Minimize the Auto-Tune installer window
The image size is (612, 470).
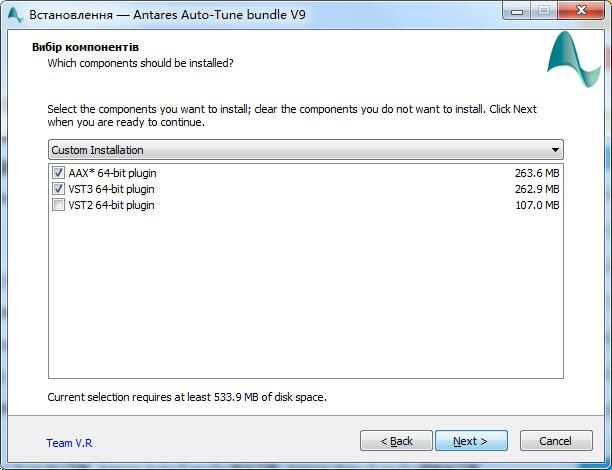(x=516, y=12)
